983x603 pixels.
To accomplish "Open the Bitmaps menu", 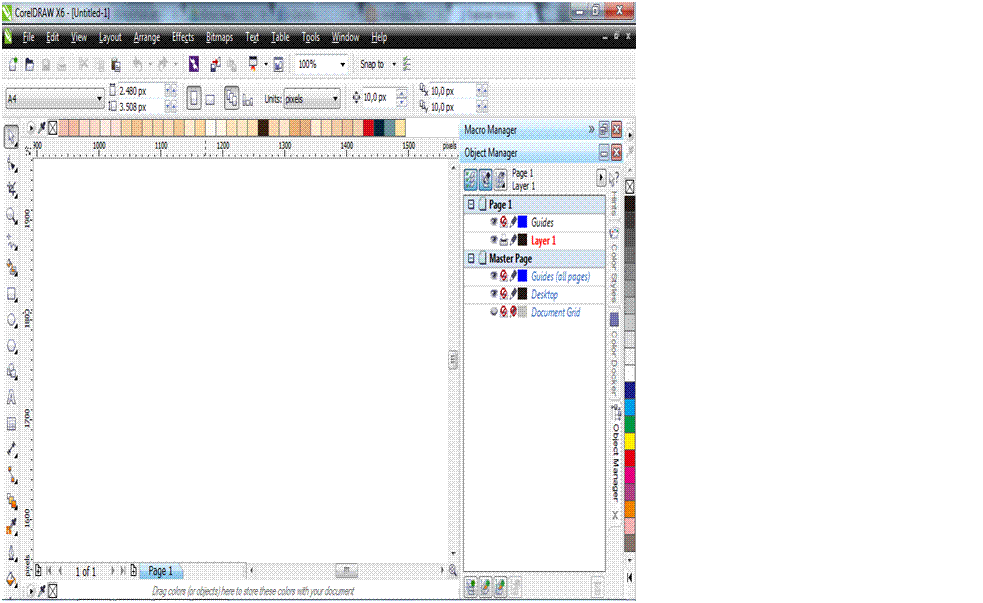I will (219, 37).
